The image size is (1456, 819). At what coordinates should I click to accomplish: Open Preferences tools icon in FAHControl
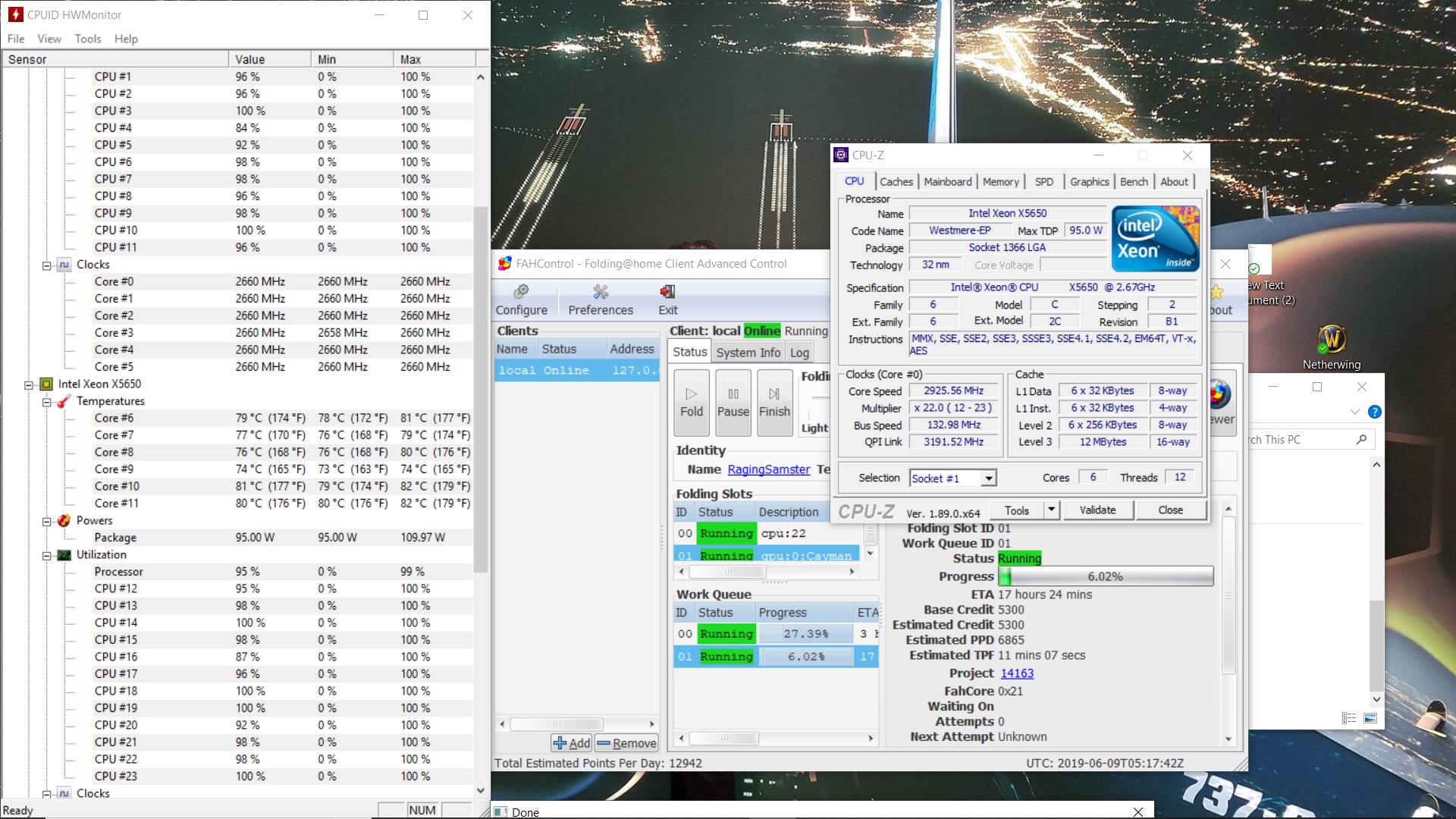click(x=601, y=292)
